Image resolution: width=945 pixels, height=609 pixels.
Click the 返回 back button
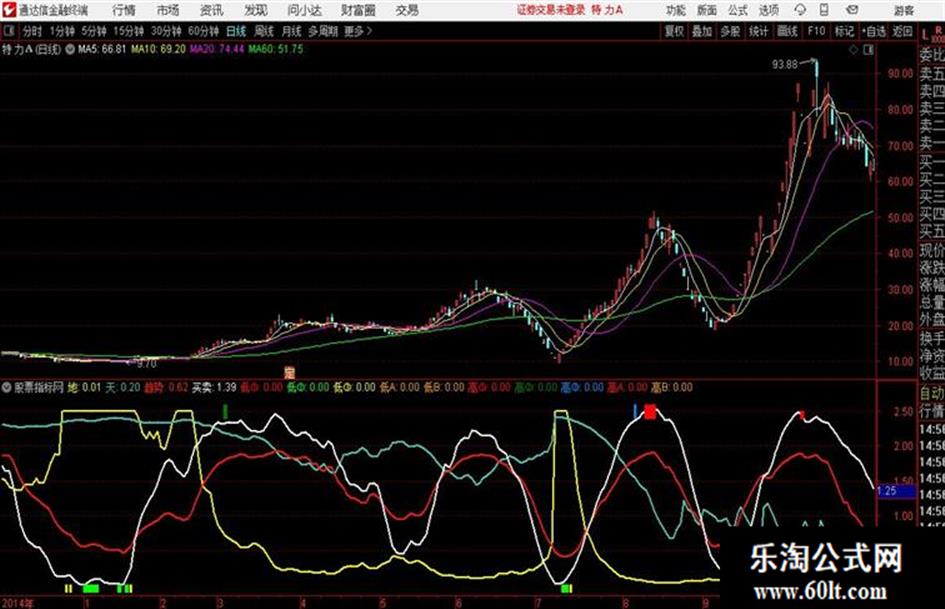coord(902,31)
